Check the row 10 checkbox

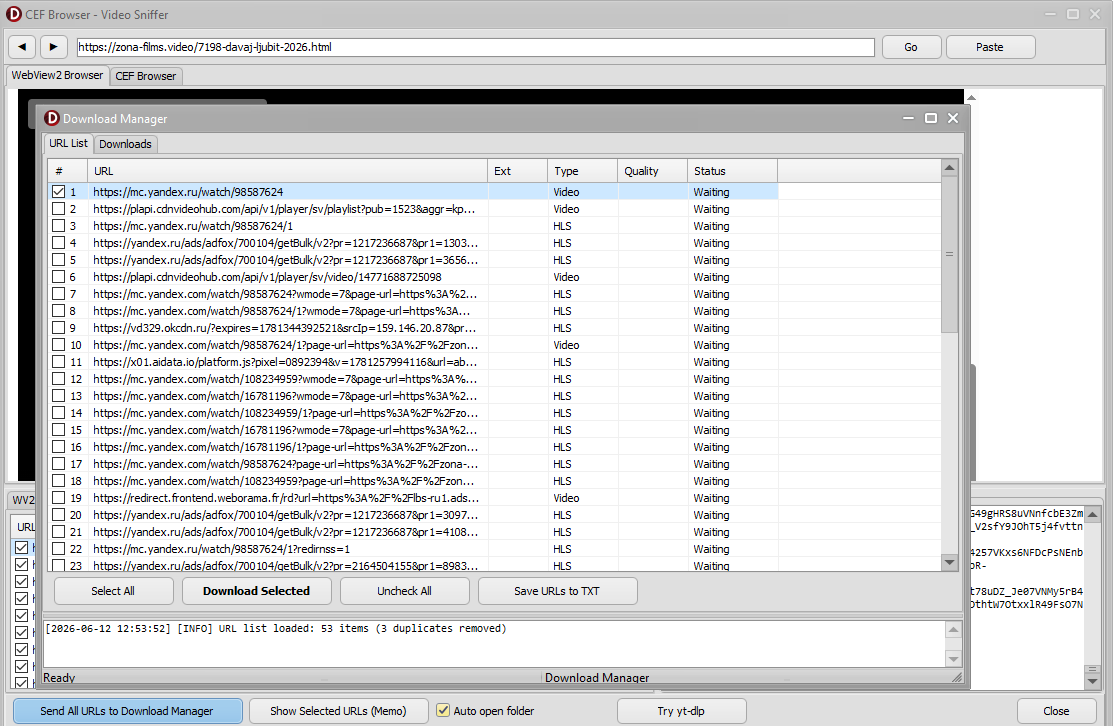[x=58, y=345]
